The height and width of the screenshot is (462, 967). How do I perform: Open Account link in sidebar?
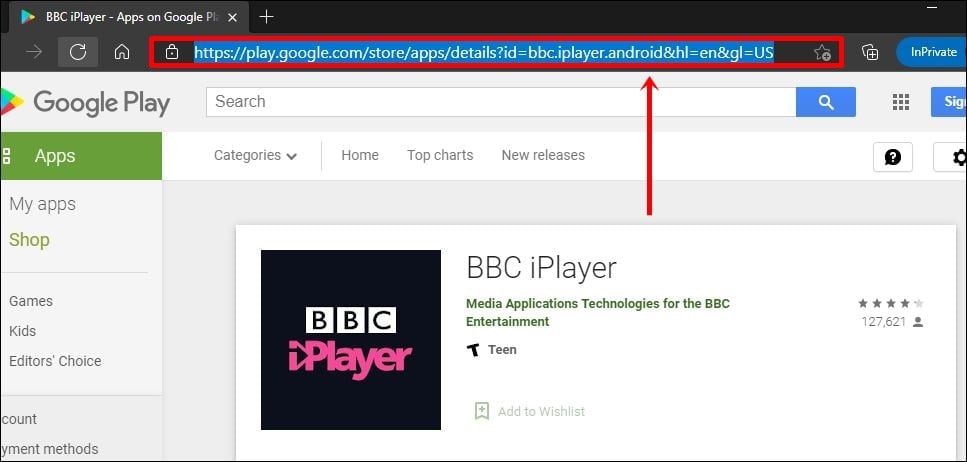[19, 419]
